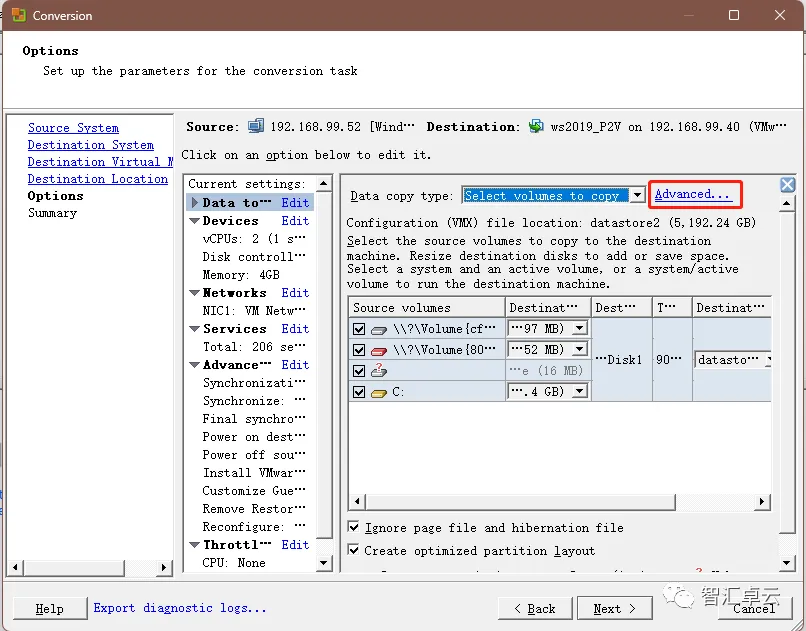The height and width of the screenshot is (631, 806).
Task: Click up arrow of Current settings scrollbar
Action: tap(323, 183)
